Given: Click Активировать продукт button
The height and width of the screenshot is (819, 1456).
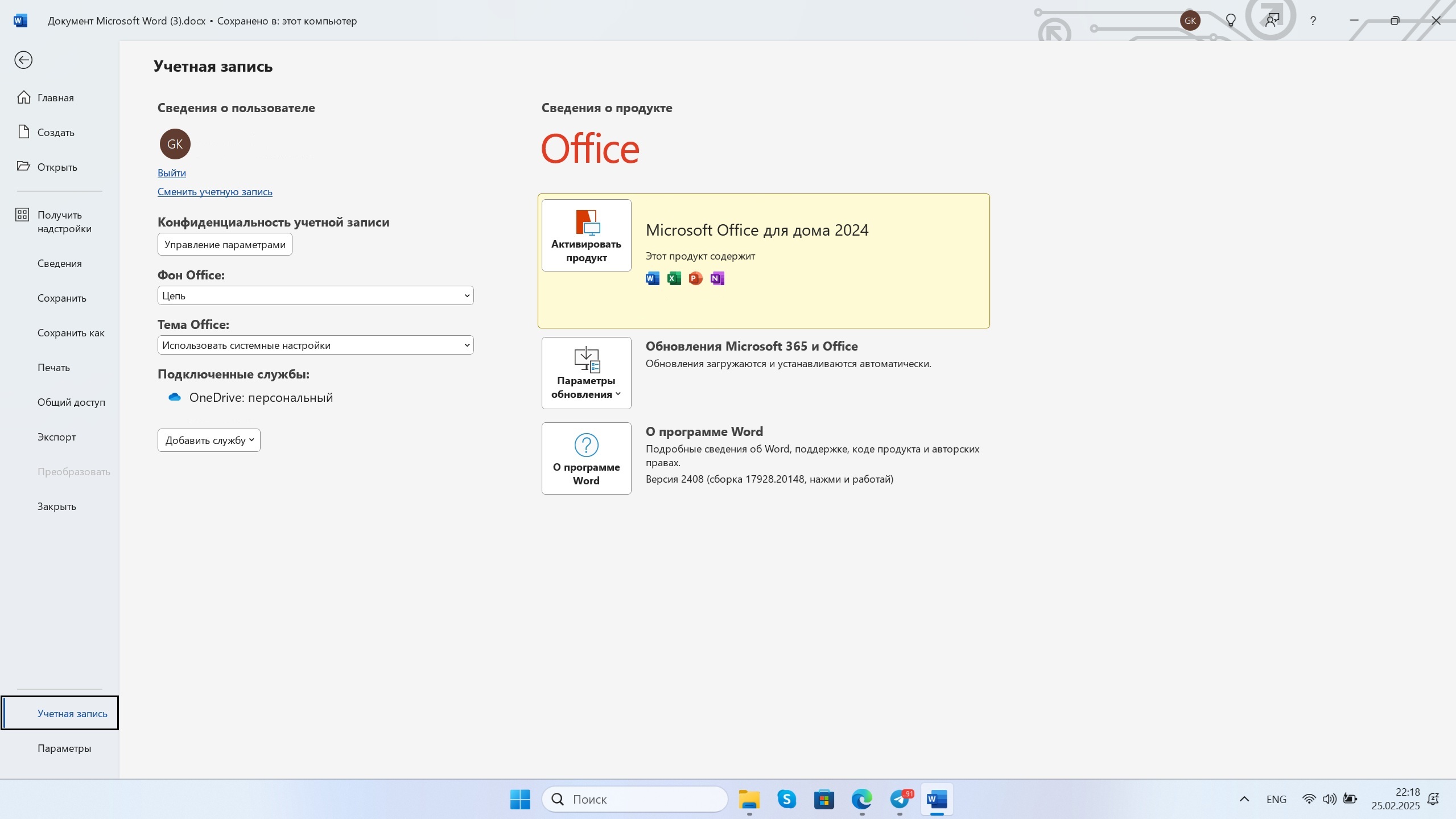Looking at the screenshot, I should [586, 236].
